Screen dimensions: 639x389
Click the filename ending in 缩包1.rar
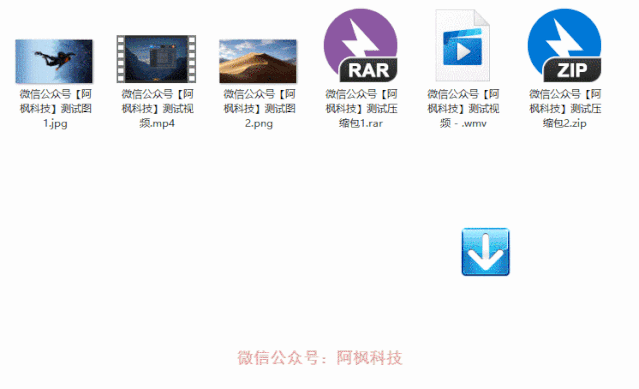361,109
